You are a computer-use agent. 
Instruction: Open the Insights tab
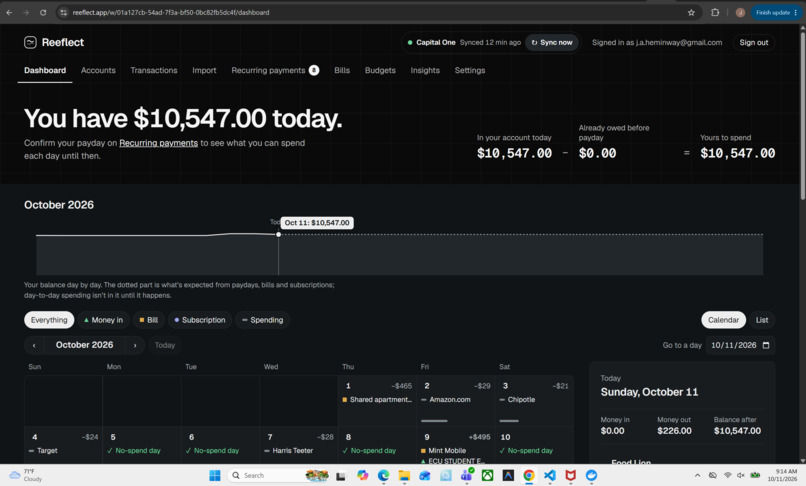(425, 70)
